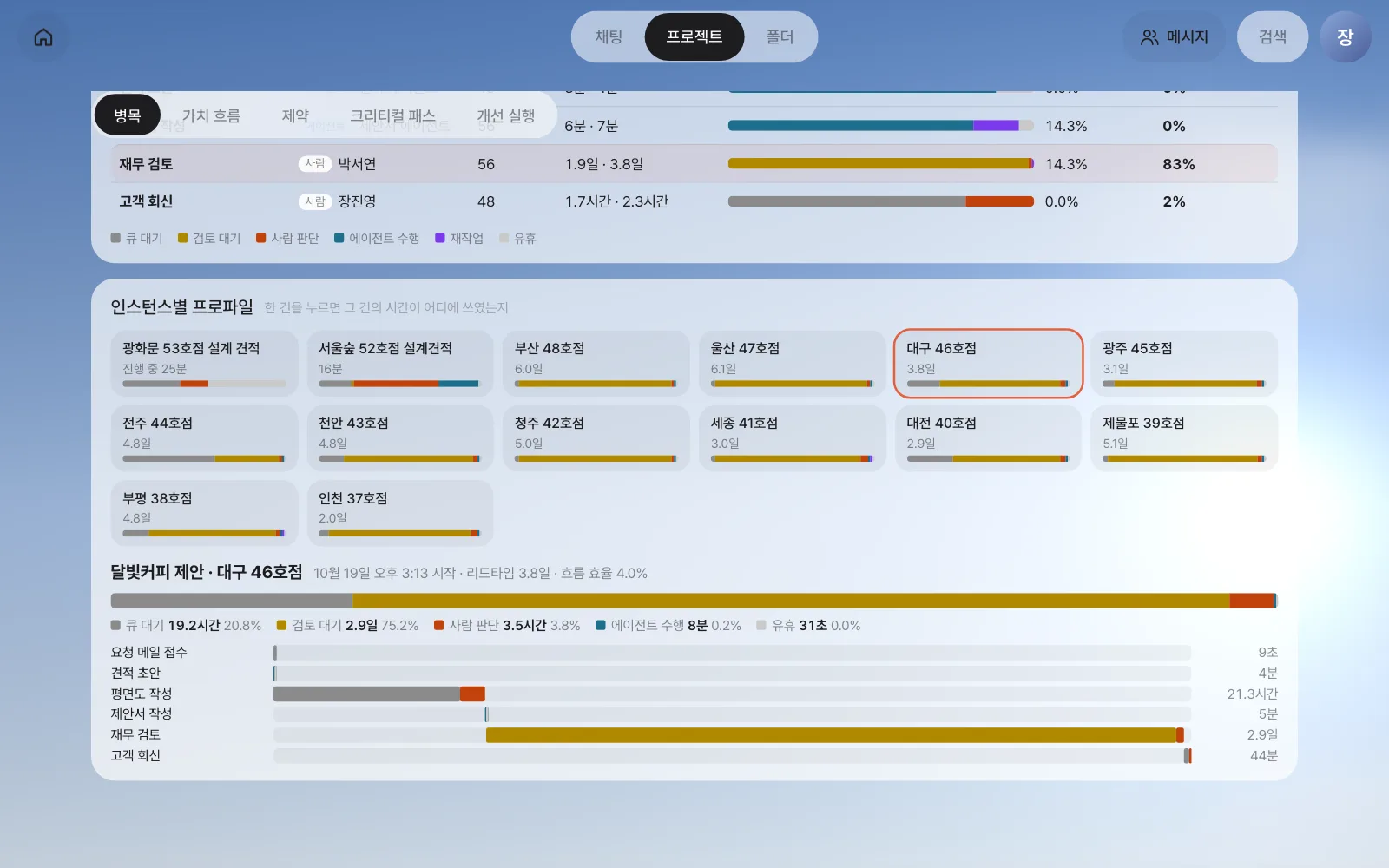Image resolution: width=1389 pixels, height=868 pixels.
Task: Go to the home screen icon
Action: 43,37
